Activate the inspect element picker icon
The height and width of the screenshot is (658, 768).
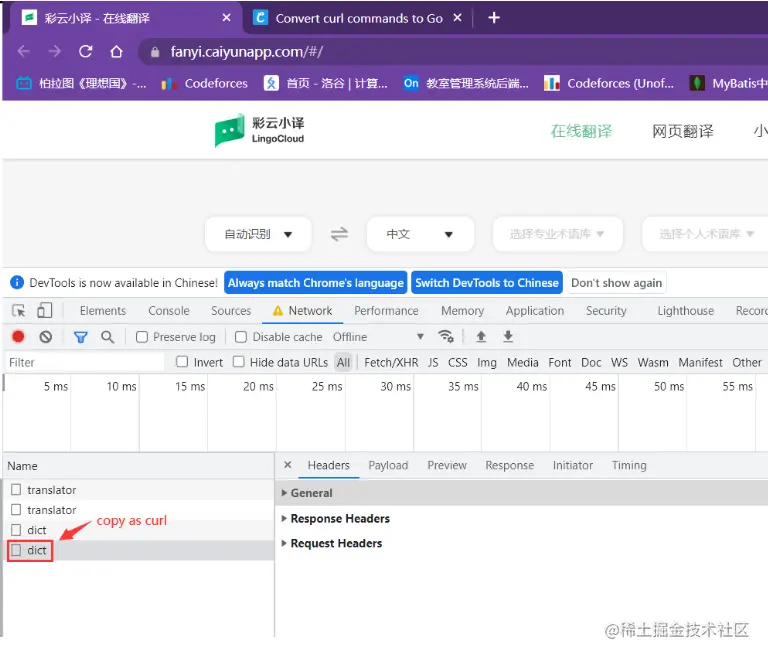click(19, 311)
